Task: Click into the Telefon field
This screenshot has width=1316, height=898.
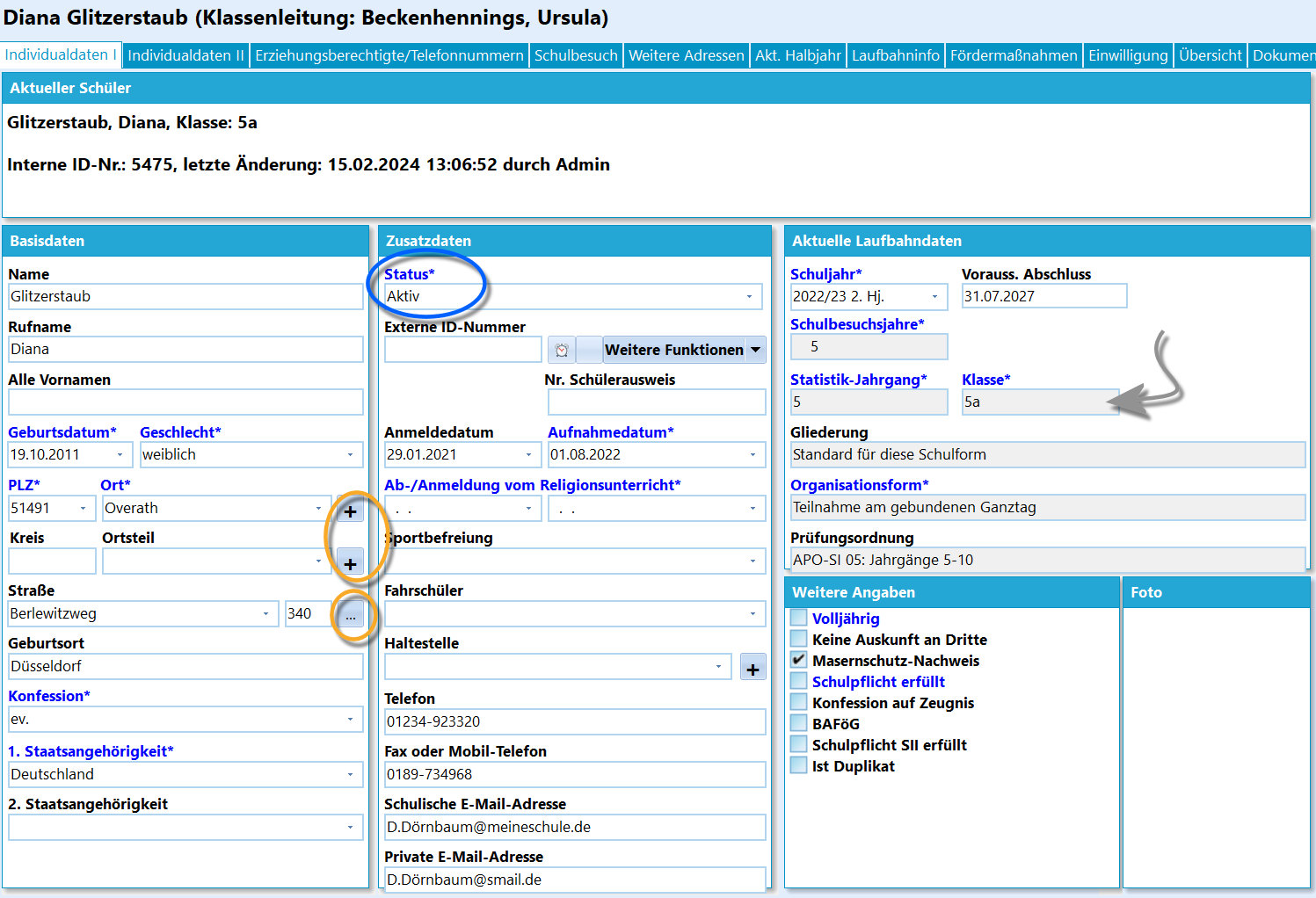Action: [x=575, y=721]
